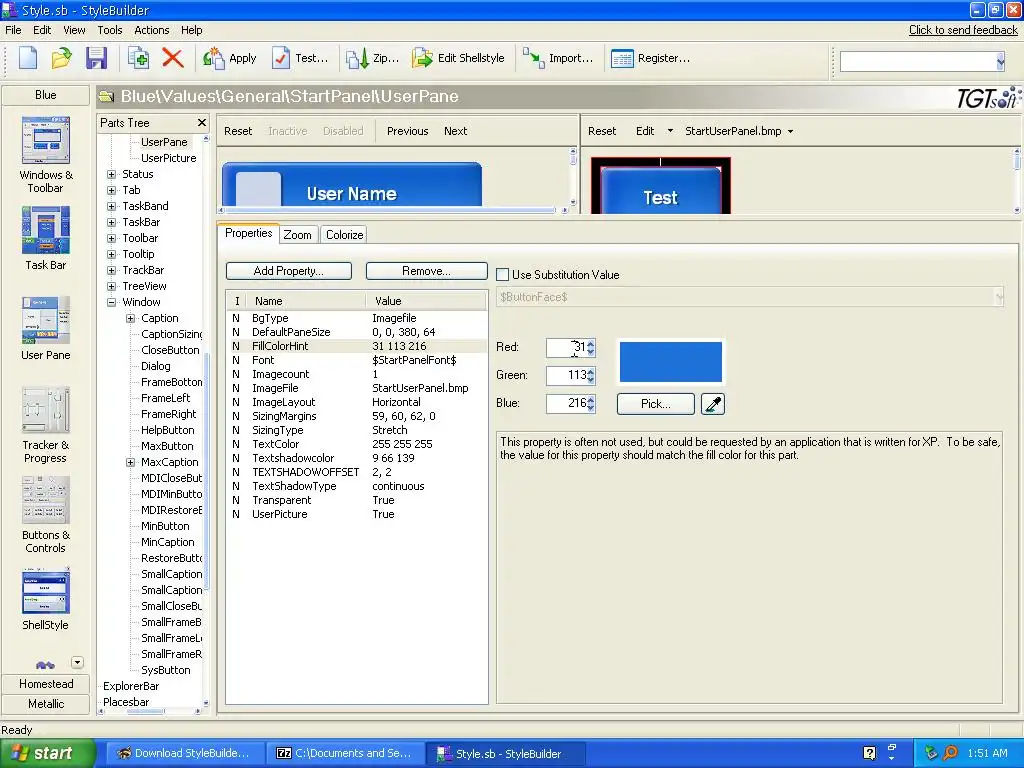Select the UserPicture tree item
Screen dimensions: 1024x768
pos(168,158)
